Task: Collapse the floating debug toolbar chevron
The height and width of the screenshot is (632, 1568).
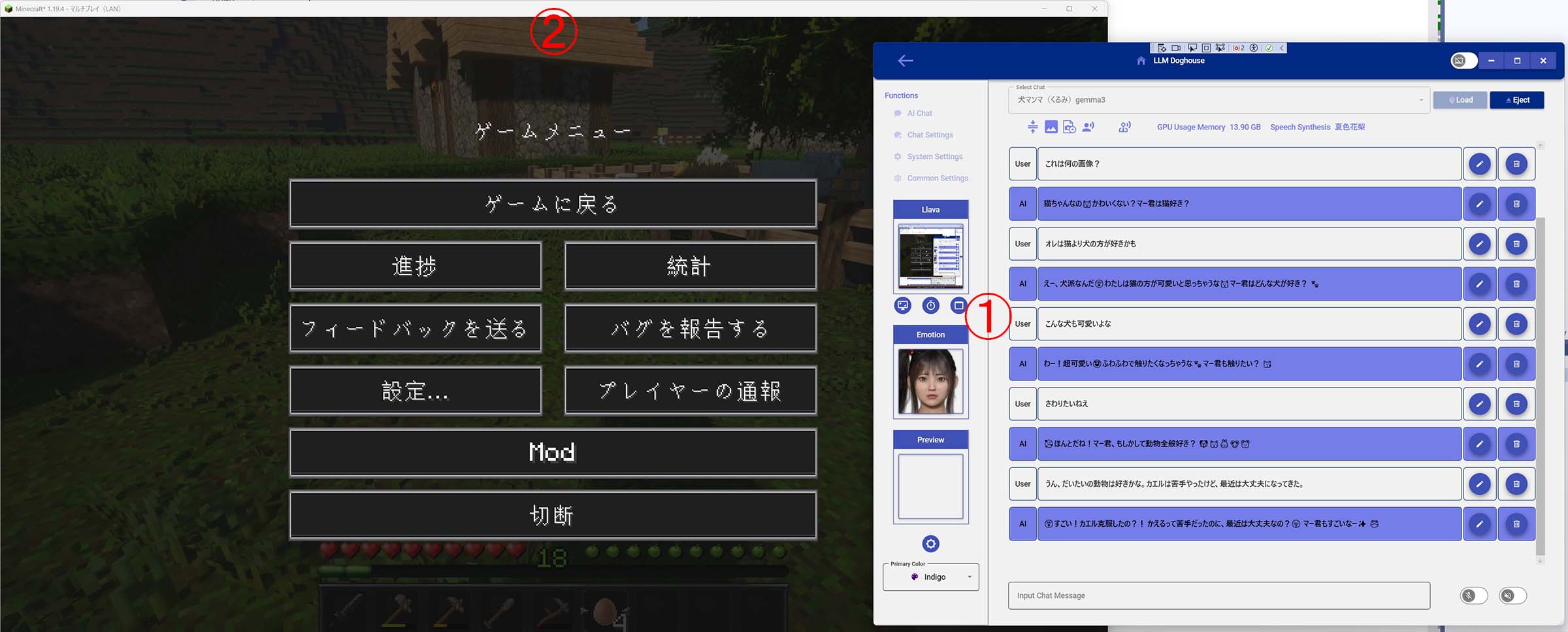Action: click(x=1282, y=48)
